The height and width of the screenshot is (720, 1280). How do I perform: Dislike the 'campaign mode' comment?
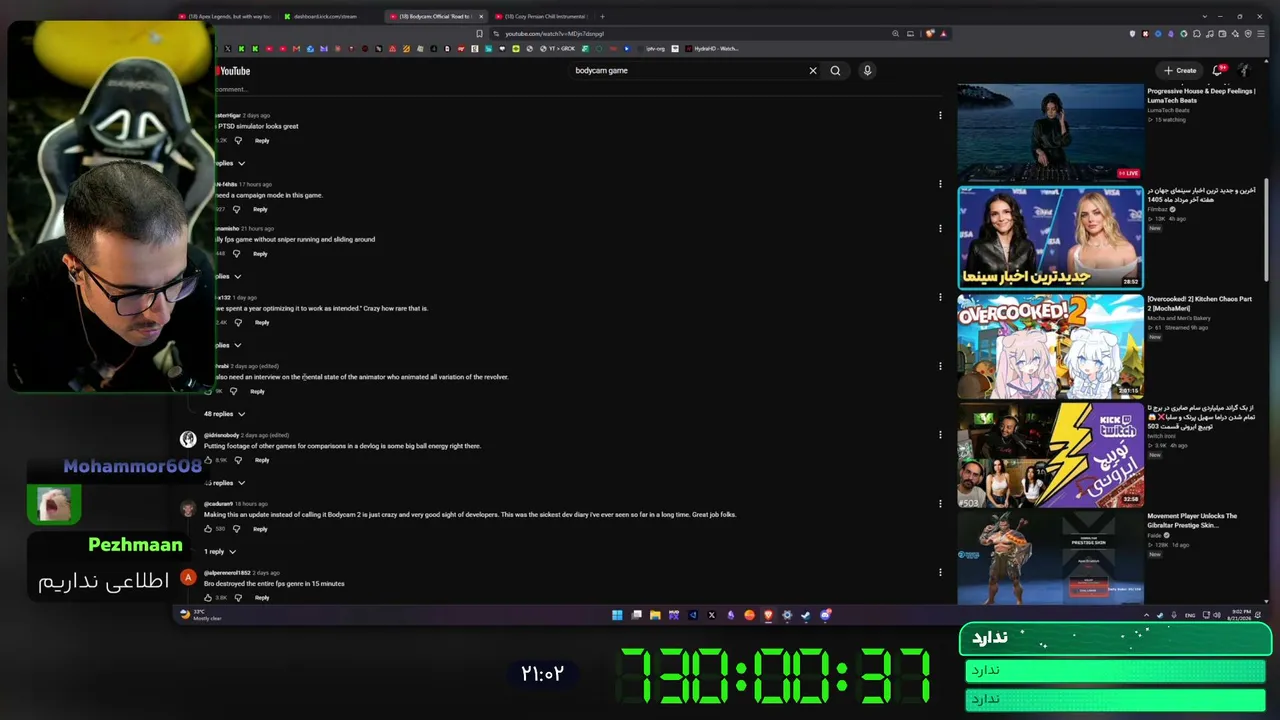(236, 210)
